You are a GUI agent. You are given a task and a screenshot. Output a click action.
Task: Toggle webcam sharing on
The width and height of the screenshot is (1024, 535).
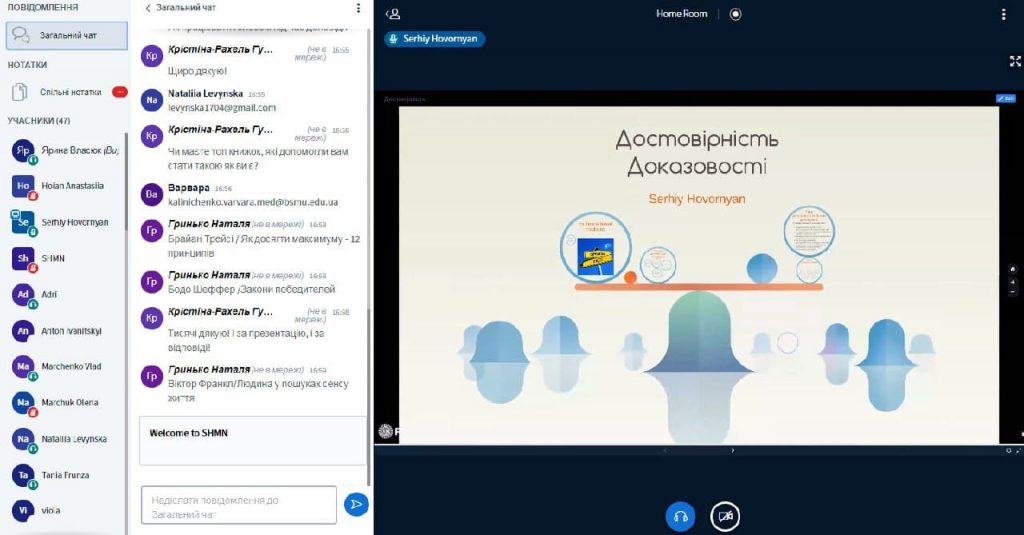(725, 516)
